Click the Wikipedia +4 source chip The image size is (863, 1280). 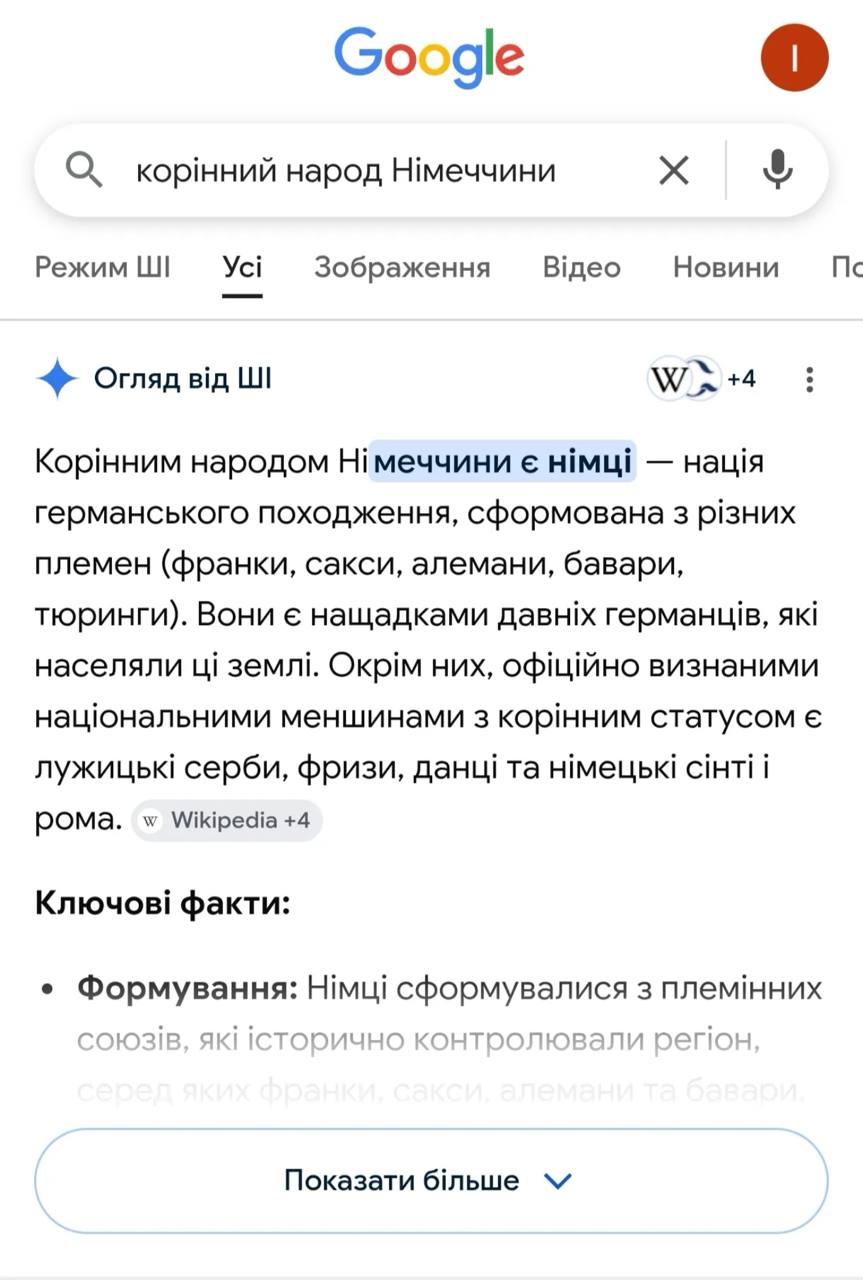point(227,821)
